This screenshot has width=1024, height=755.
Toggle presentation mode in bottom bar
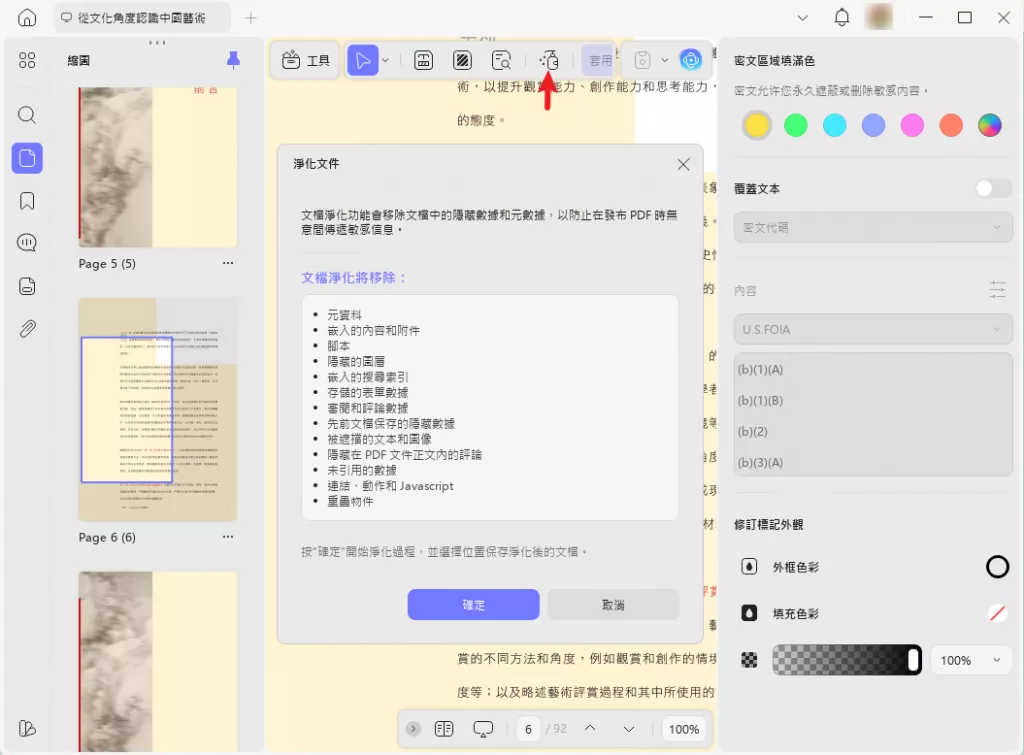[483, 729]
